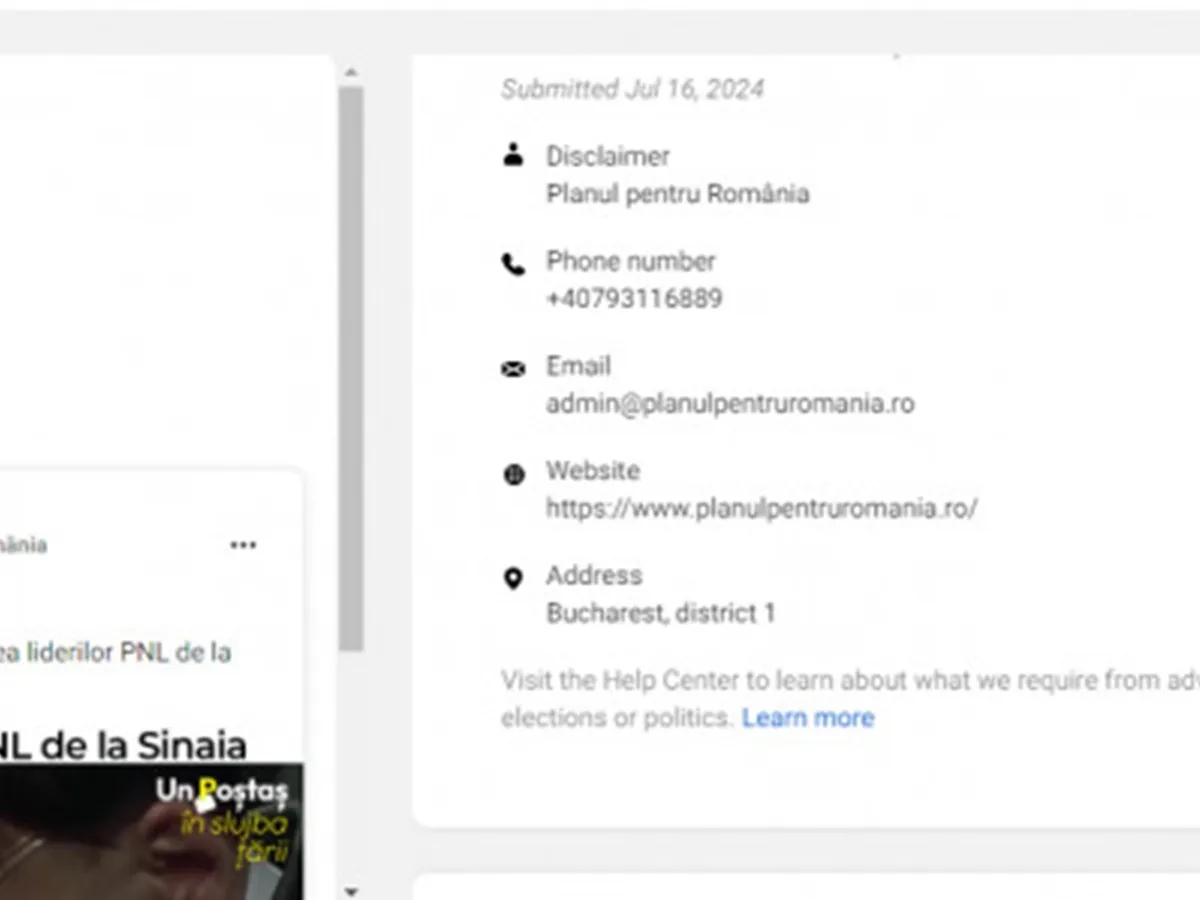Click the admin@planulpentruromania.ro email address
Image resolution: width=1200 pixels, height=900 pixels.
(729, 403)
